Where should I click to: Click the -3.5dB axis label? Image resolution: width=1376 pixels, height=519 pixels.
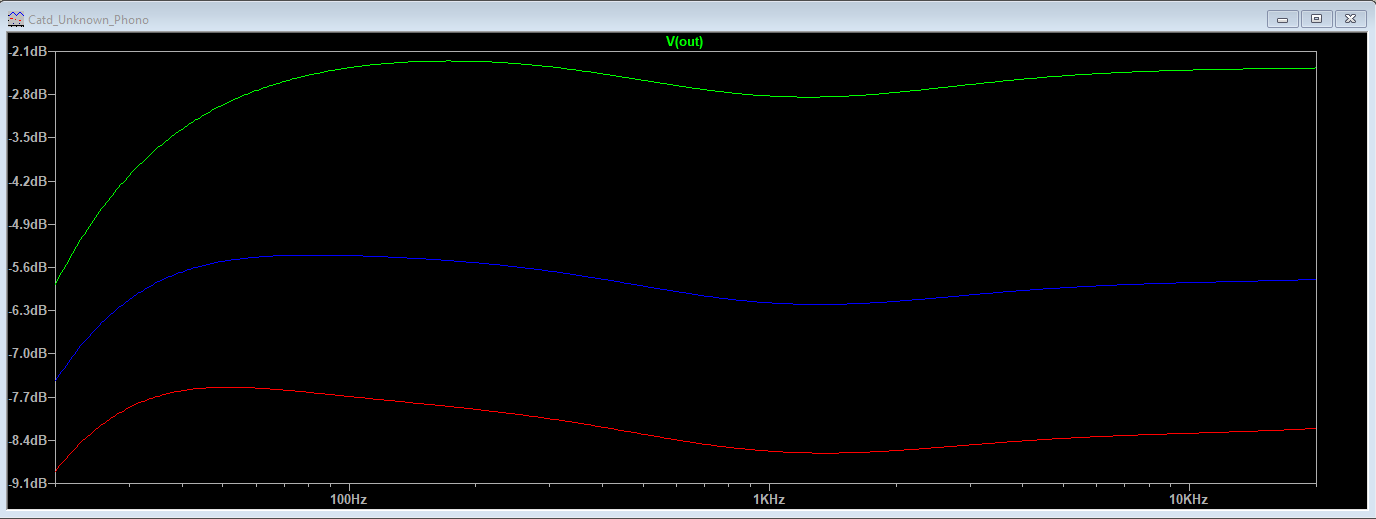coord(27,138)
